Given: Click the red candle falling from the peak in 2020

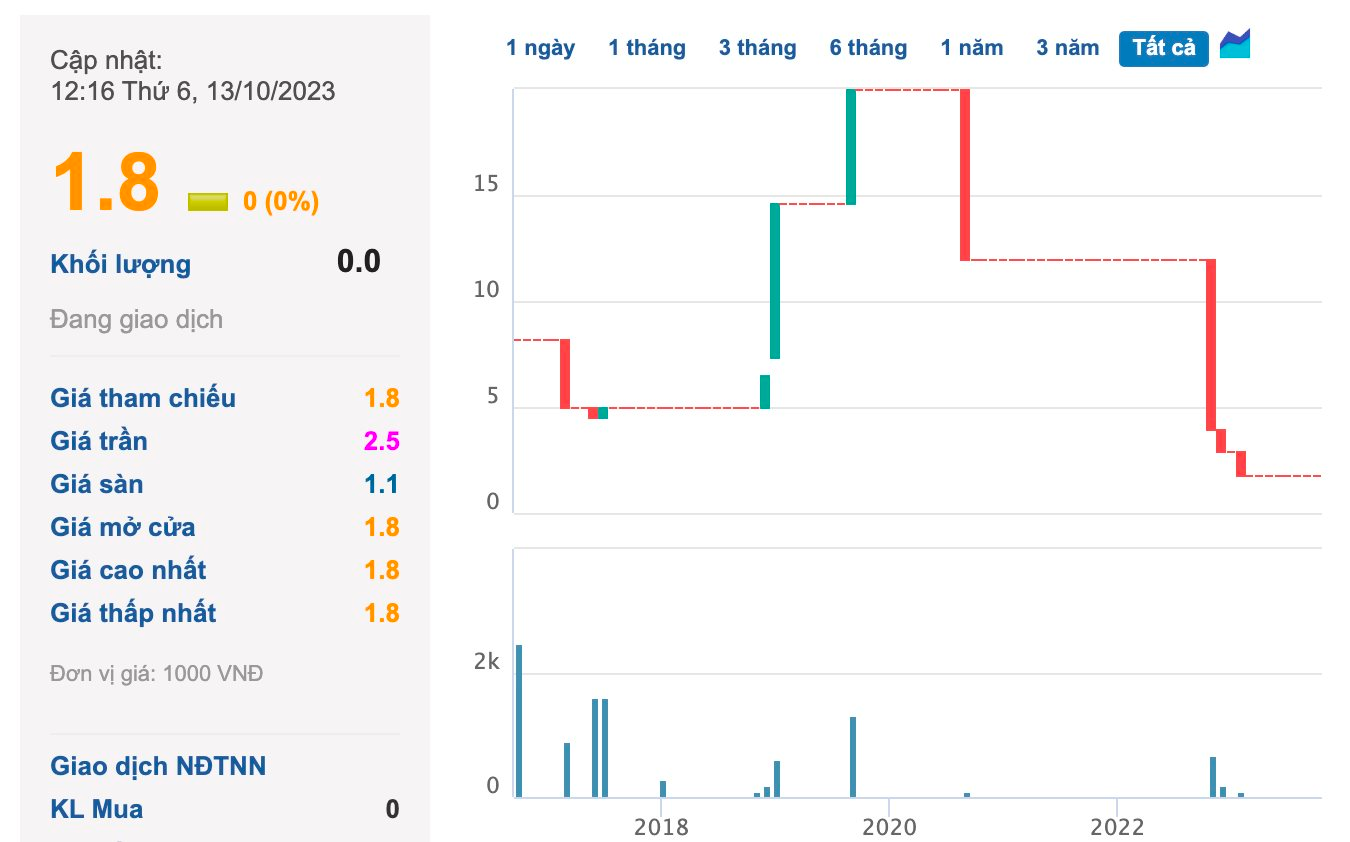Looking at the screenshot, I should click(965, 175).
